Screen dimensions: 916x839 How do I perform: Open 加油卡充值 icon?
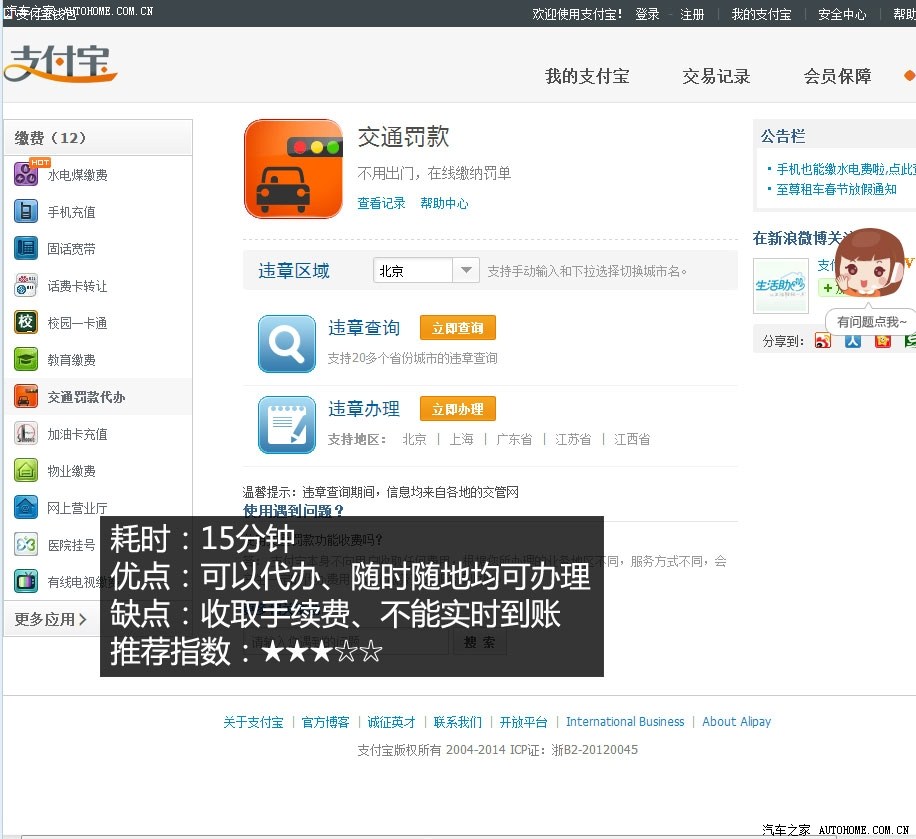(26, 434)
